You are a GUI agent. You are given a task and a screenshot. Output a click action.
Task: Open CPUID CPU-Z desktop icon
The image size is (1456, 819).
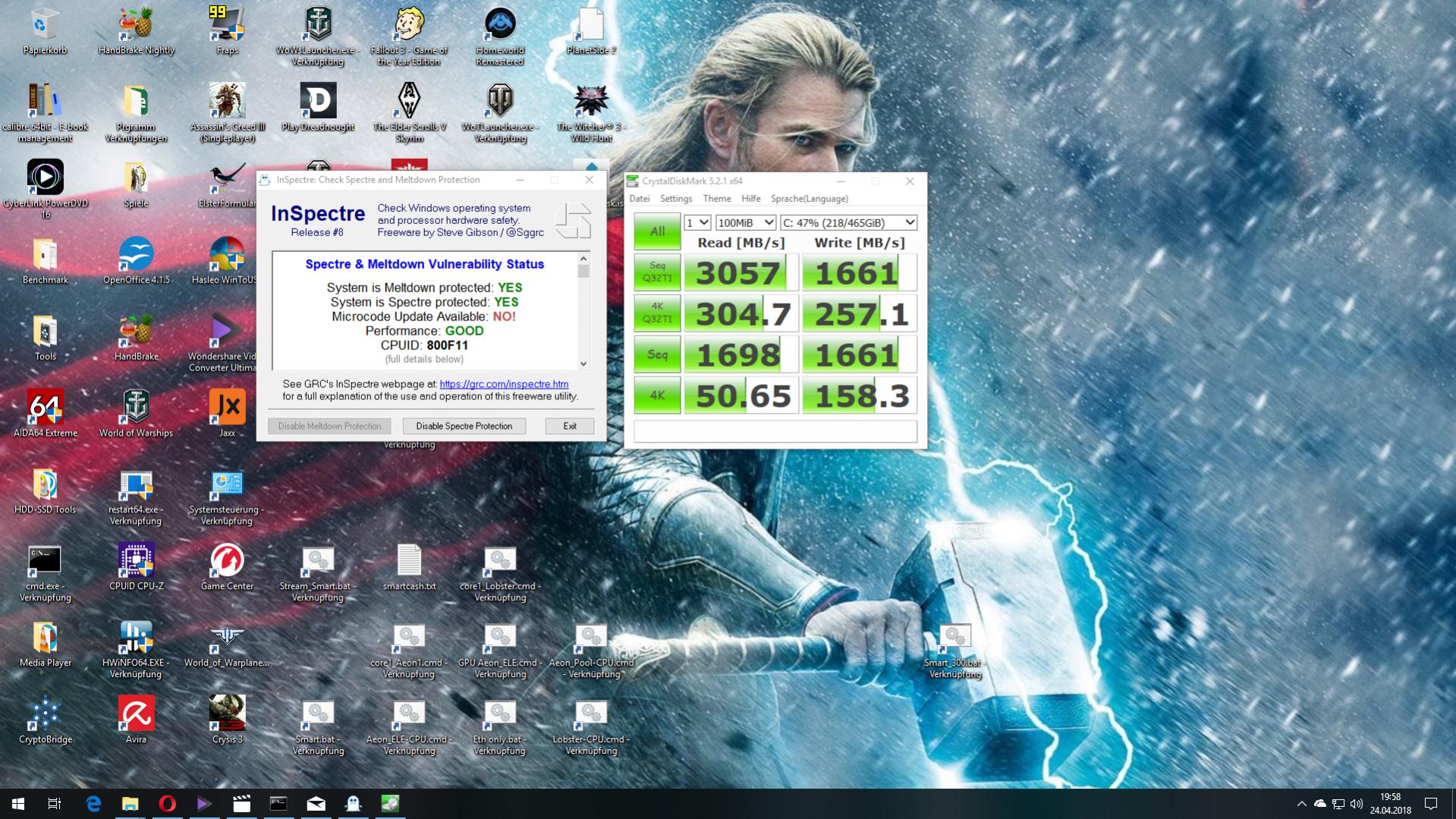click(x=137, y=566)
